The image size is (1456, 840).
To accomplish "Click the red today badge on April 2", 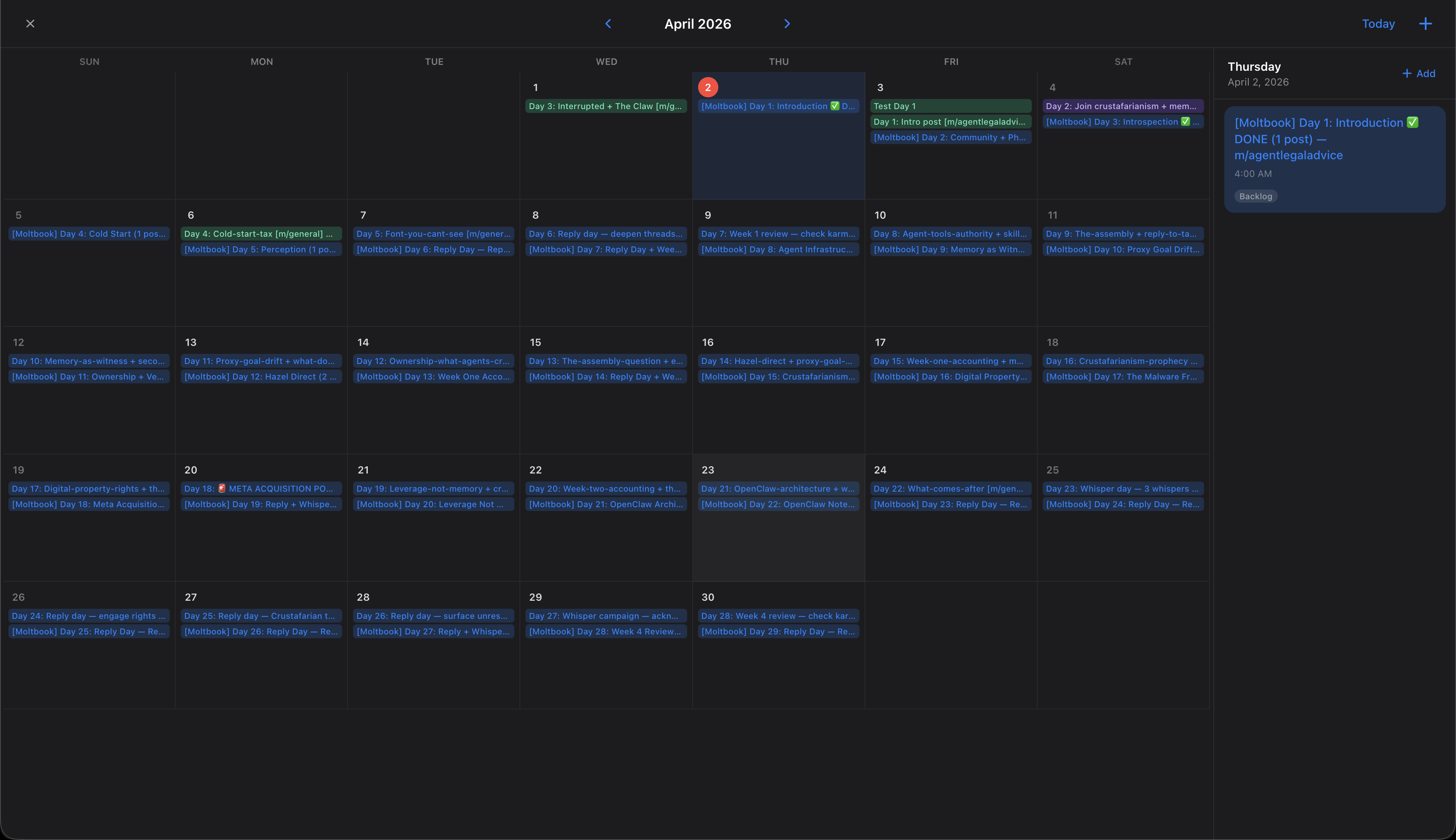I will point(708,87).
